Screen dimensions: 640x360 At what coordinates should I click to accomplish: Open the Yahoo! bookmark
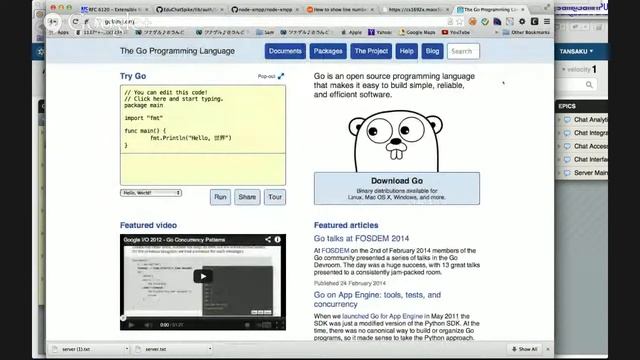[x=380, y=32]
